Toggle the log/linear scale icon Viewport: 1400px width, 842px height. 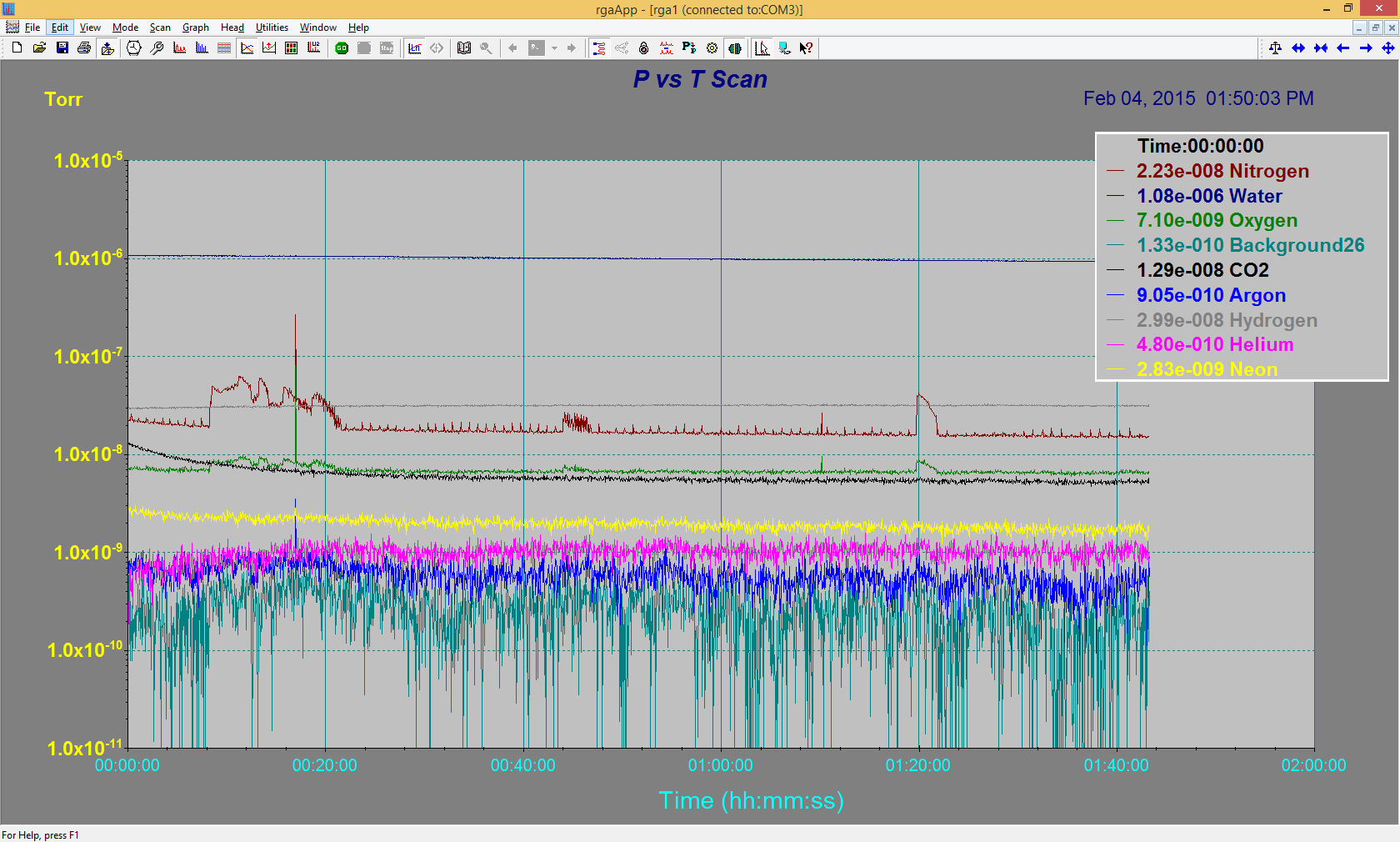(x=414, y=48)
